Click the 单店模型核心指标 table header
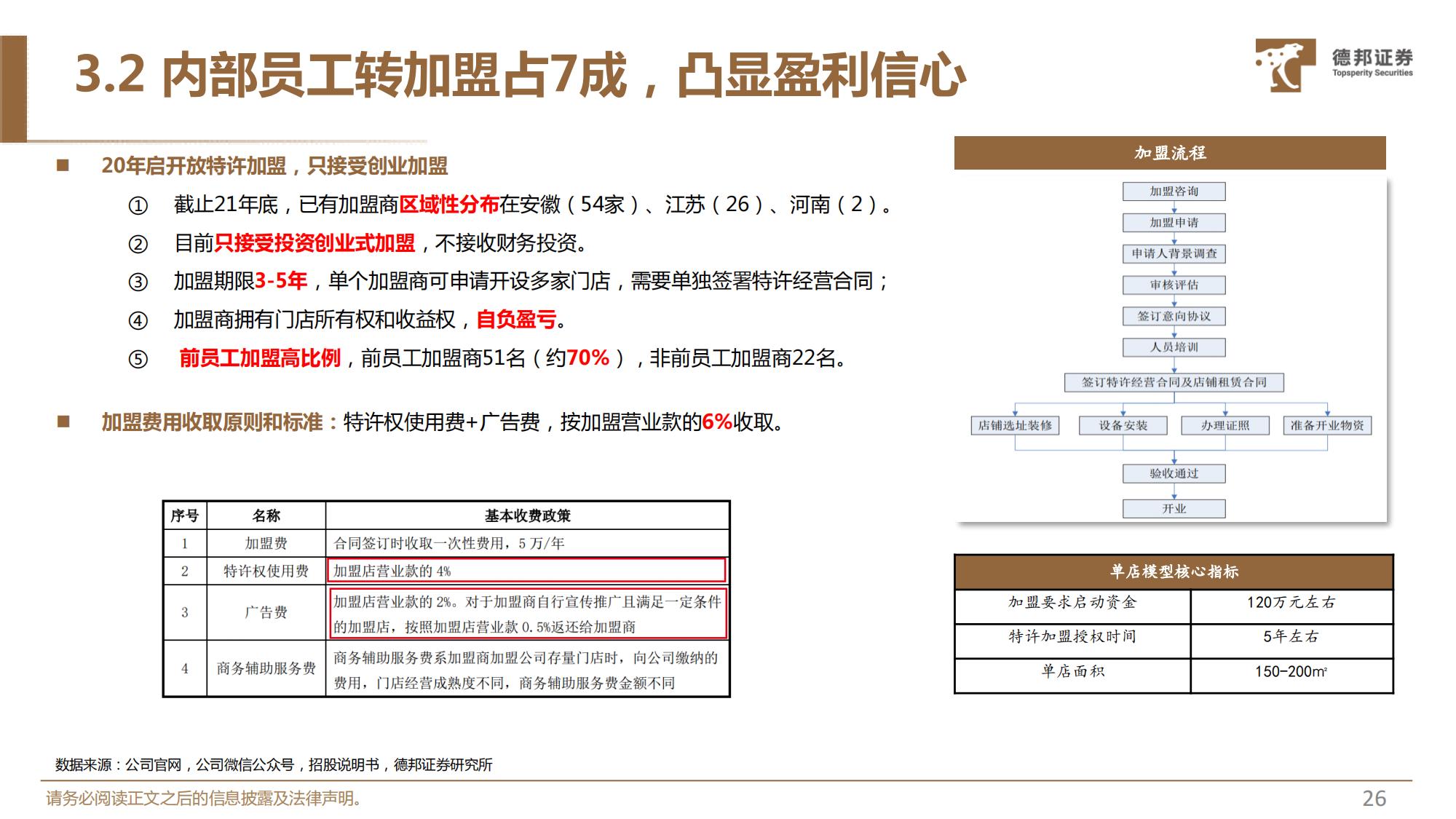 [1174, 571]
